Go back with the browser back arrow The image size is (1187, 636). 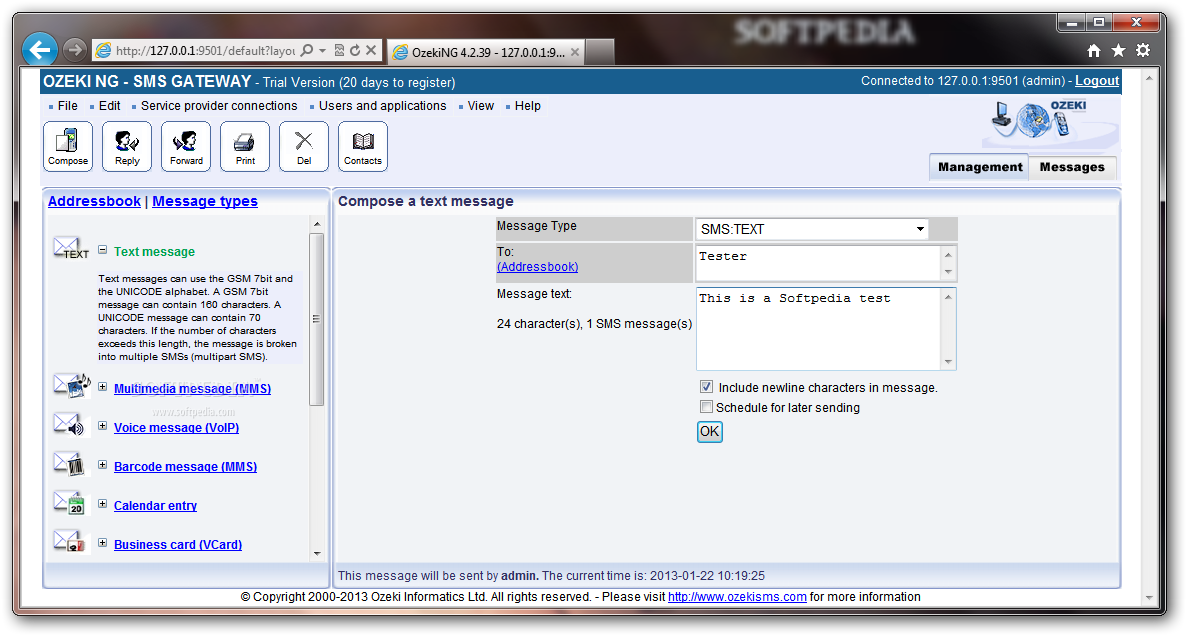click(39, 50)
